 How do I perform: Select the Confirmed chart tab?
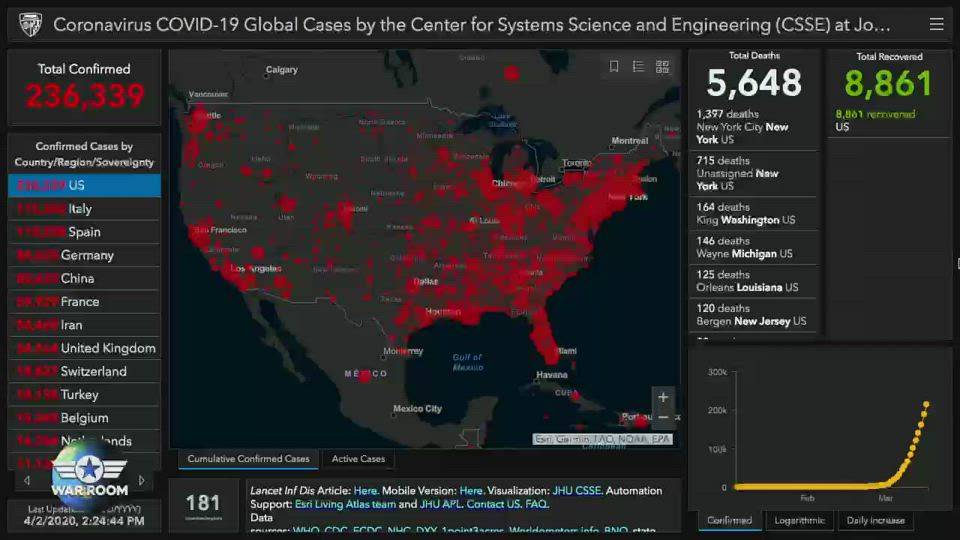pos(729,520)
